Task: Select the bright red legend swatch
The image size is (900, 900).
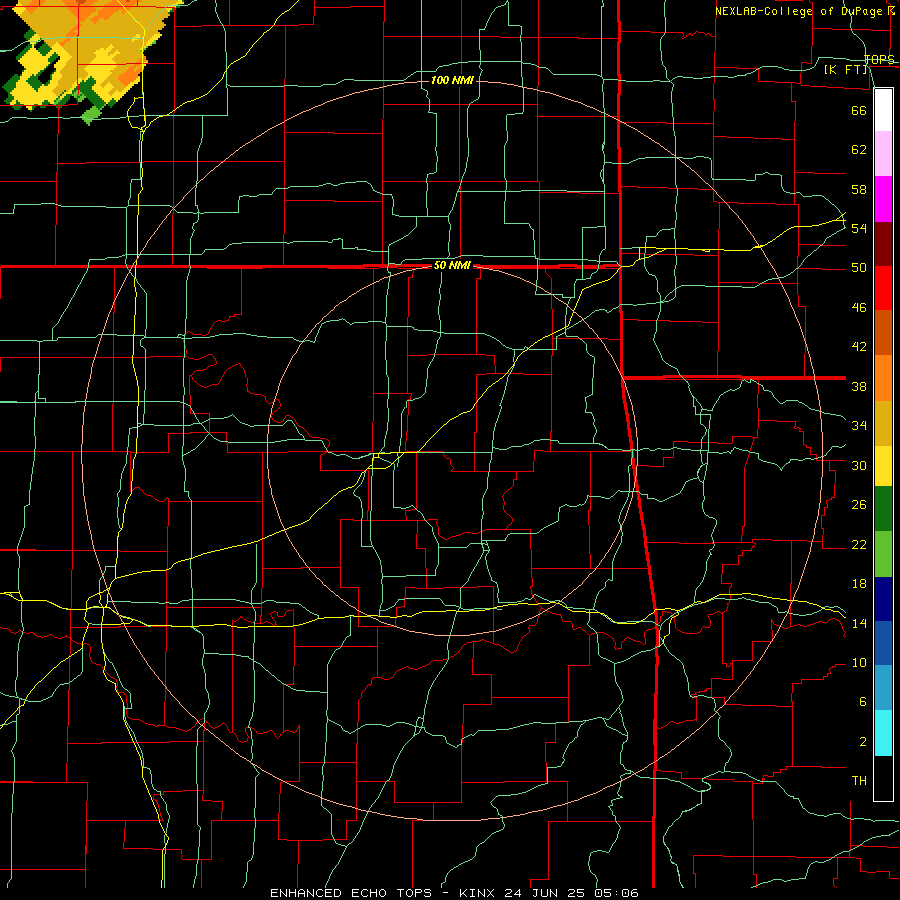Action: click(883, 288)
